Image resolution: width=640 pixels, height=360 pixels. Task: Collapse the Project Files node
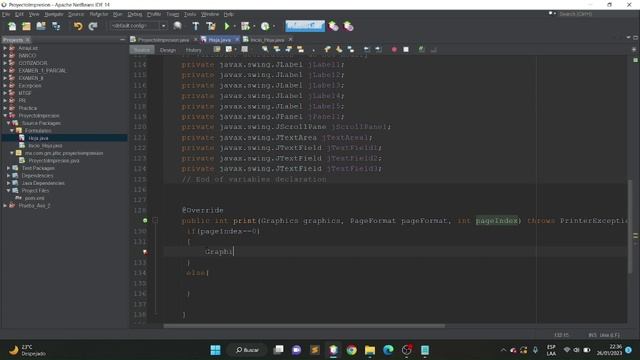pyautogui.click(x=9, y=191)
